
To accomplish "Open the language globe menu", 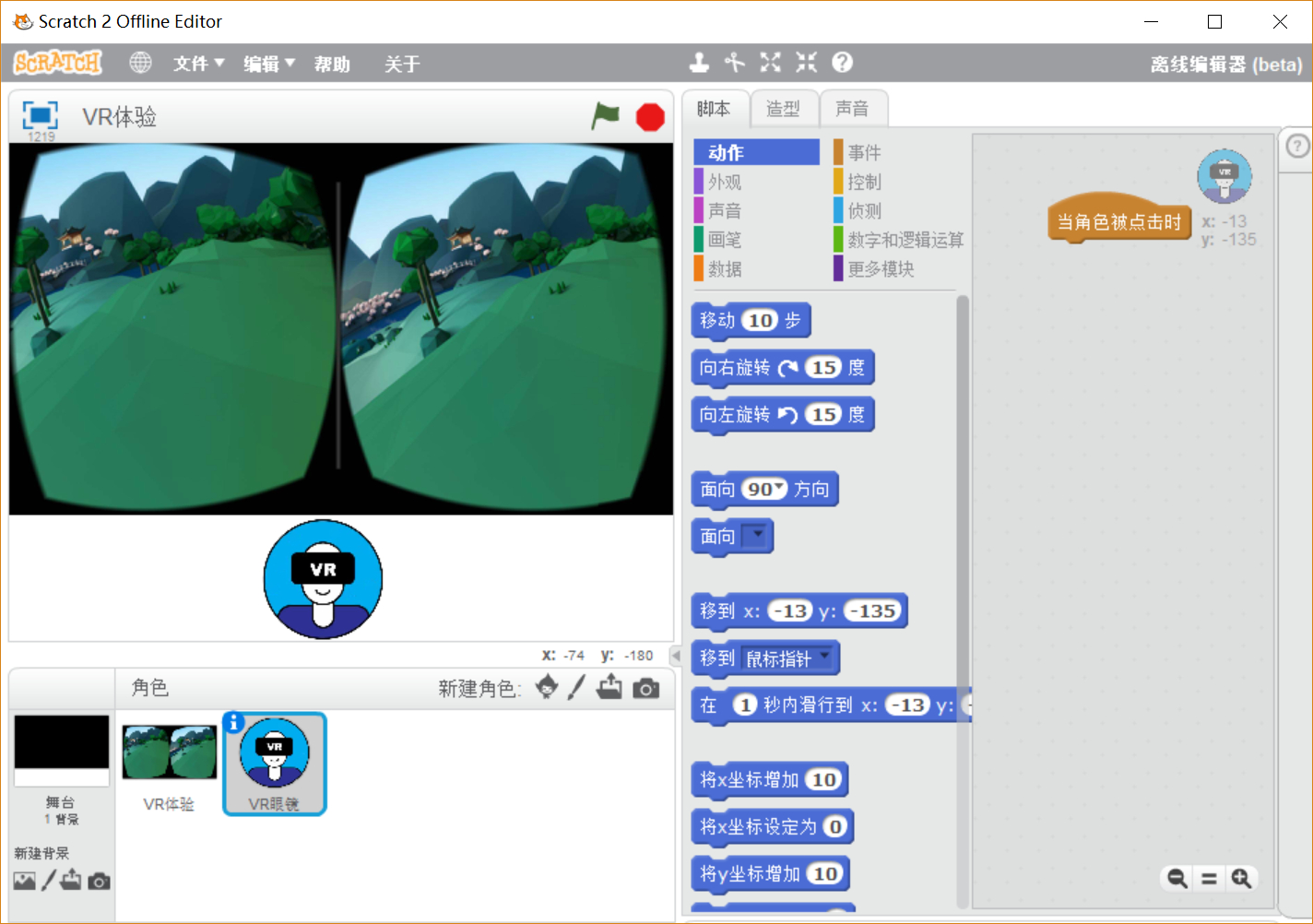I will pyautogui.click(x=140, y=63).
